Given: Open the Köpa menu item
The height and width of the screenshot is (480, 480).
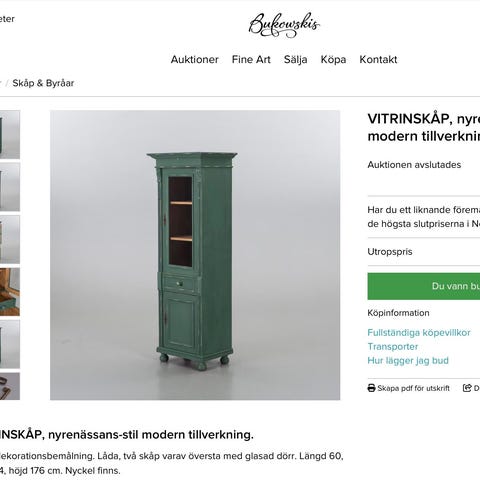Looking at the screenshot, I should [333, 60].
